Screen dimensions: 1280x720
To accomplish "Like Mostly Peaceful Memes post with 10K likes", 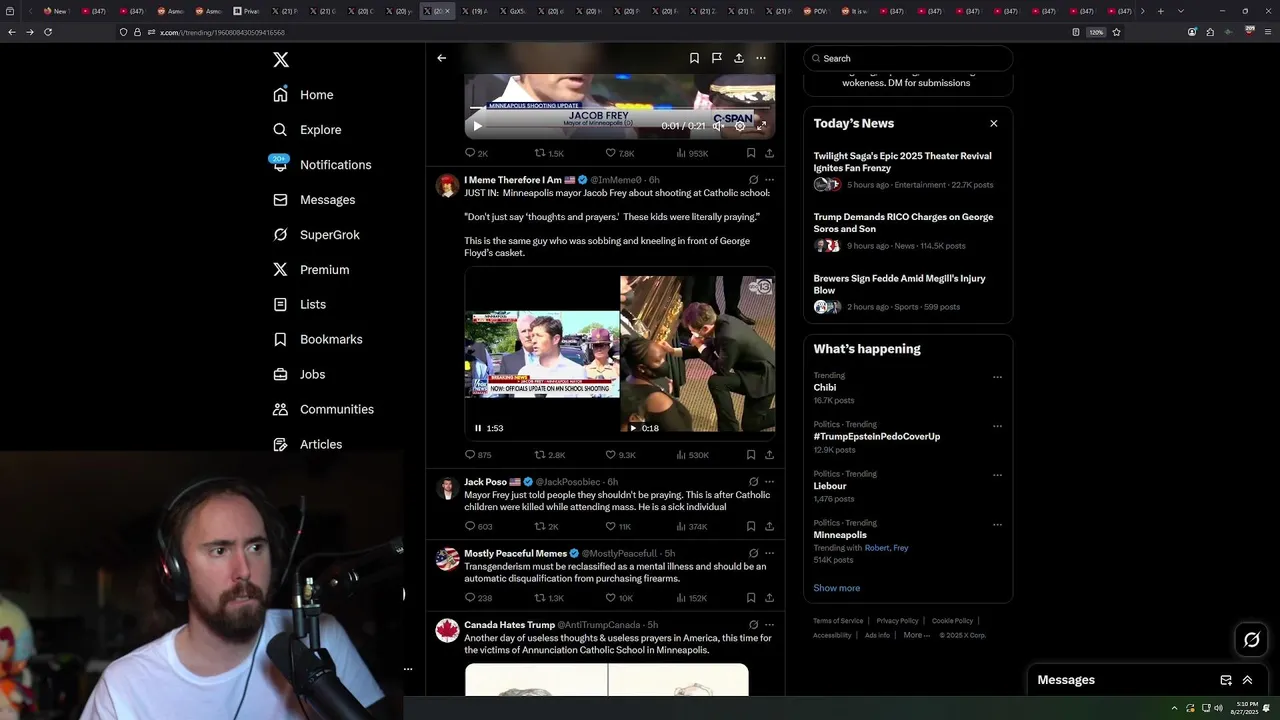I will coord(619,598).
